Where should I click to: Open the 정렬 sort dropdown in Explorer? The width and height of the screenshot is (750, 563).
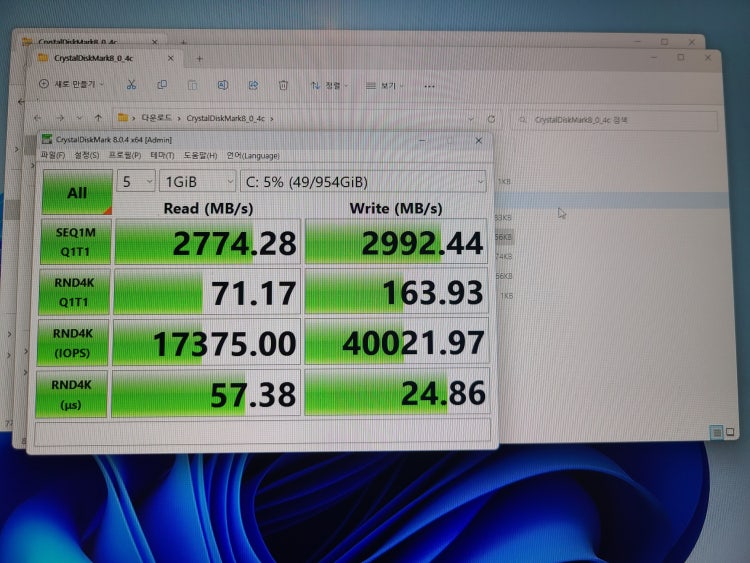coord(330,86)
